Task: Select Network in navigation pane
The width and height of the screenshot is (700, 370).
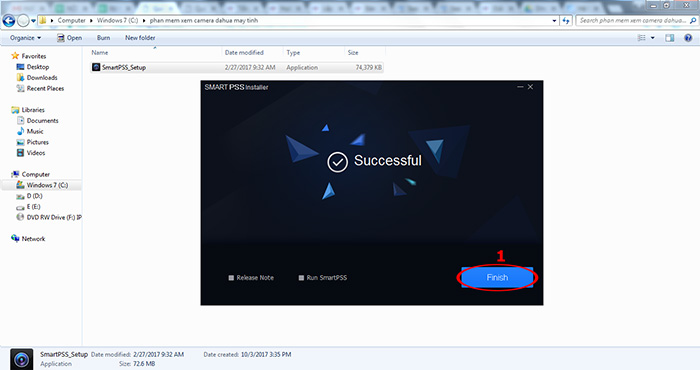Action: tap(33, 239)
